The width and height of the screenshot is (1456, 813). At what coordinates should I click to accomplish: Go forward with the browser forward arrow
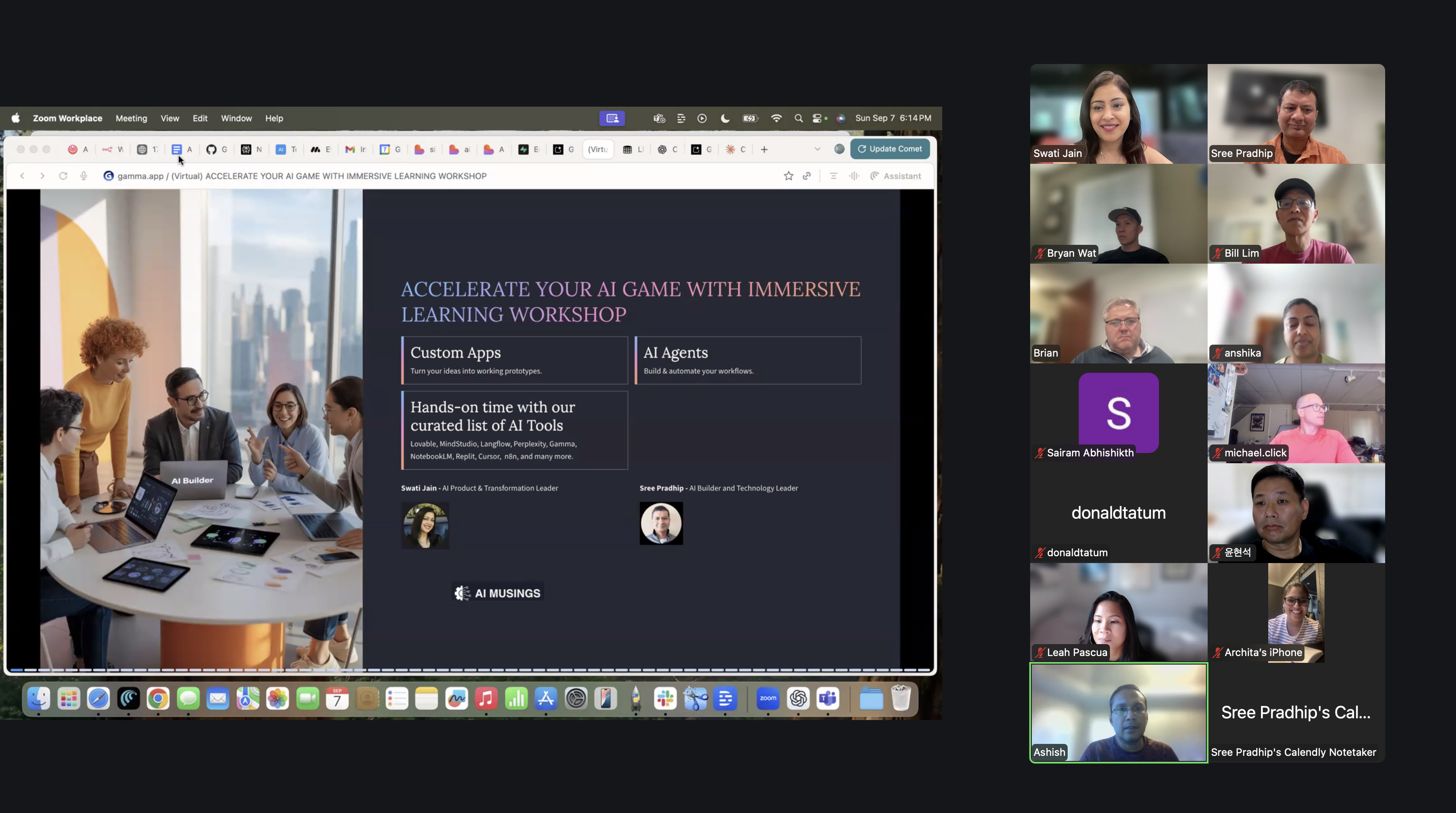click(42, 176)
